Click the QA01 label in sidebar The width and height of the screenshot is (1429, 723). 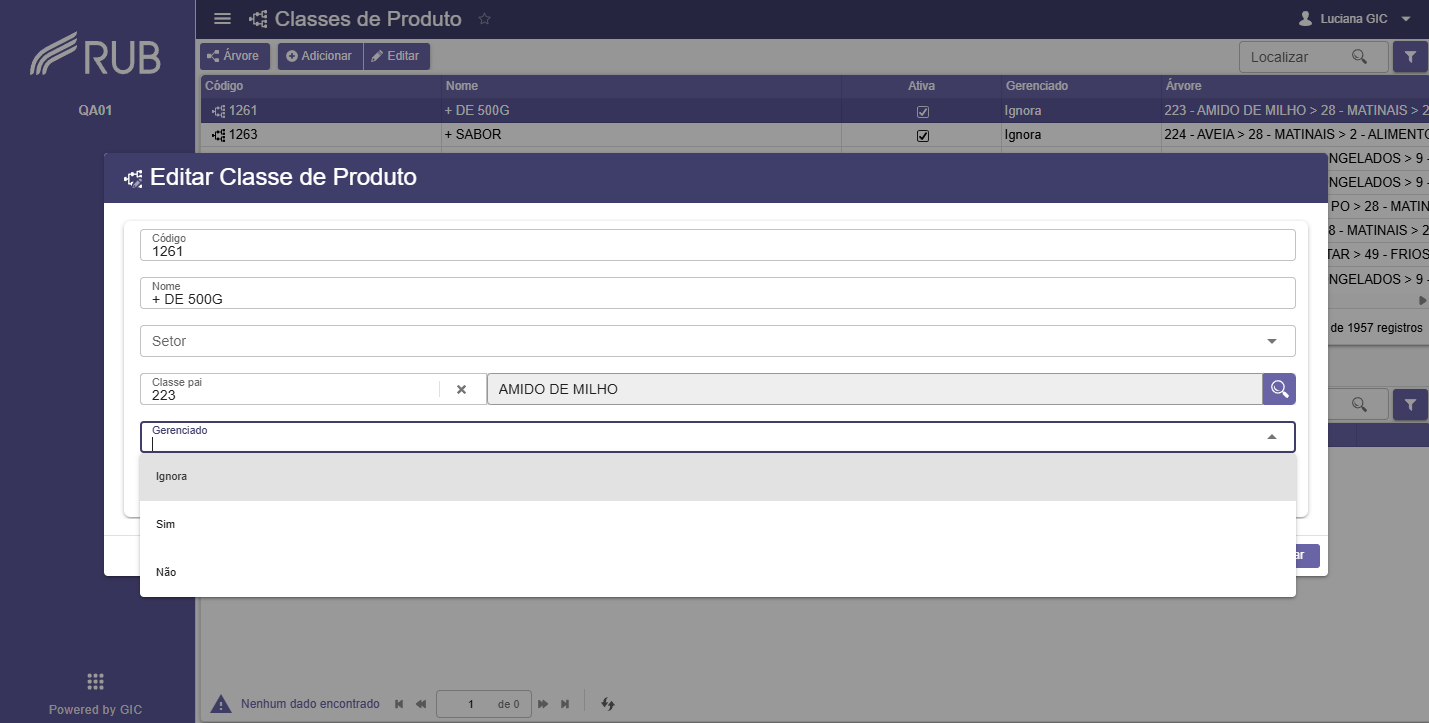click(x=95, y=110)
